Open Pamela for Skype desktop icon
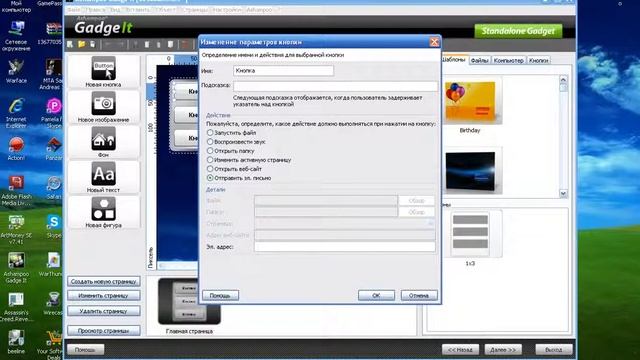This screenshot has height=360, width=640. [x=52, y=113]
